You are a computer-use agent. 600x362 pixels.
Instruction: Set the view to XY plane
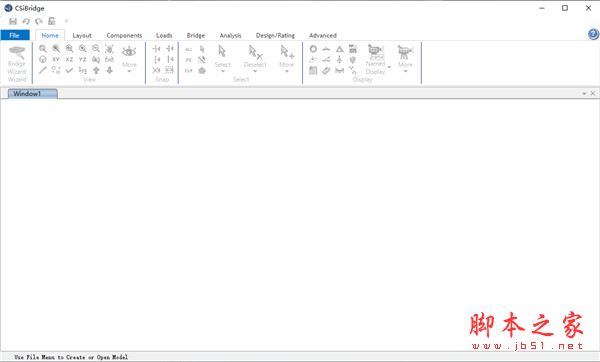click(x=56, y=59)
